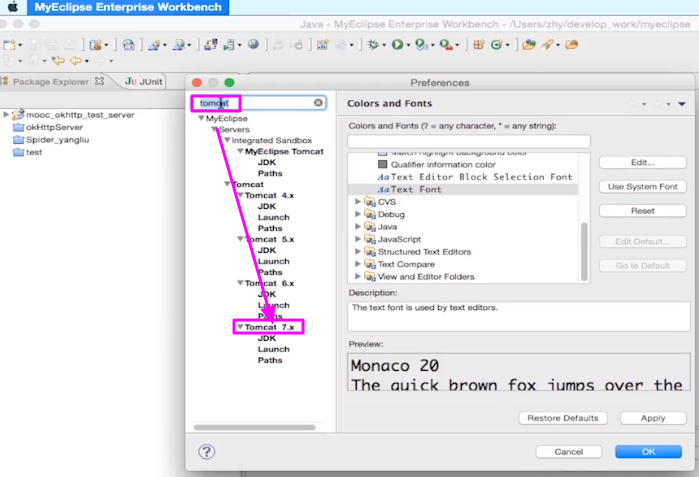
Task: Close the Package Explorer view X icon
Action: pyautogui.click(x=100, y=81)
